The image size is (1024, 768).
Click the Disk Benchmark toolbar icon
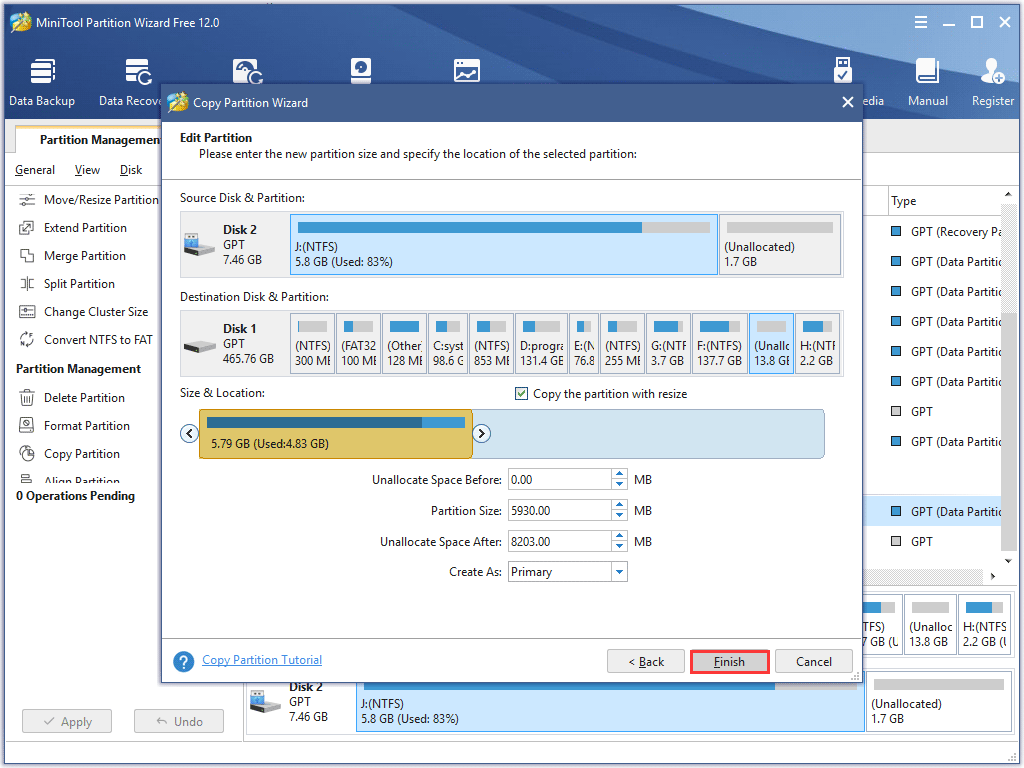click(x=360, y=71)
